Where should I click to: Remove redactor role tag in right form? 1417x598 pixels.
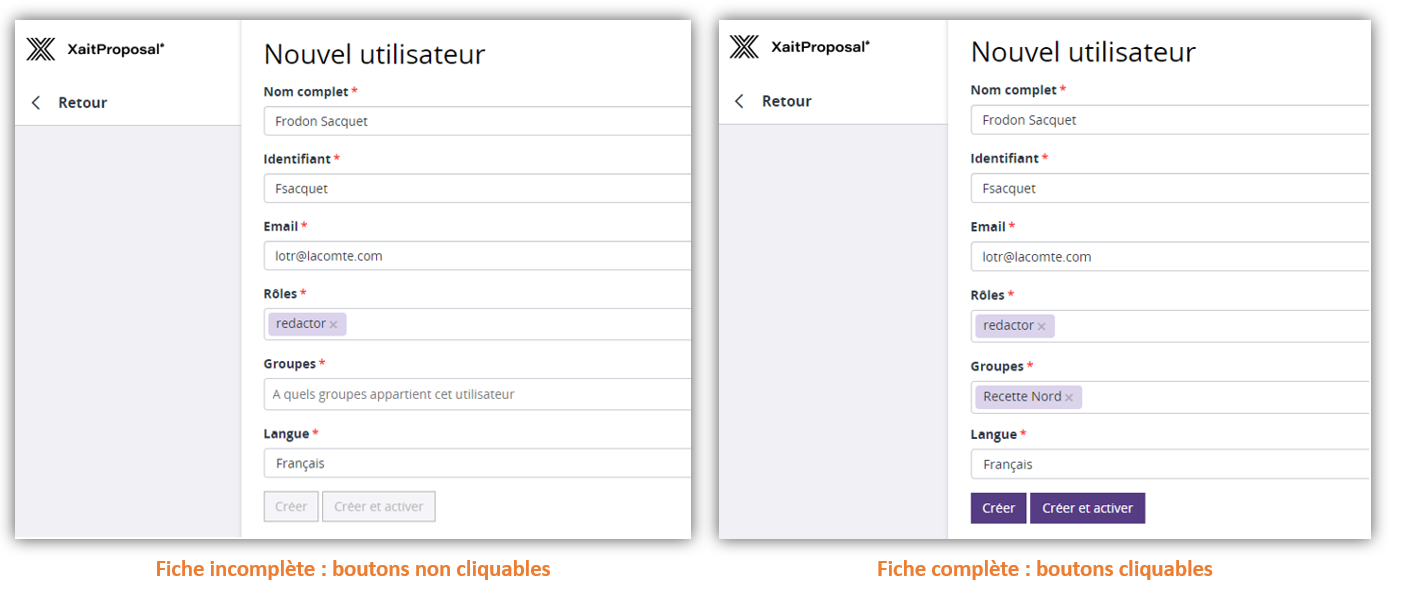coord(1042,327)
